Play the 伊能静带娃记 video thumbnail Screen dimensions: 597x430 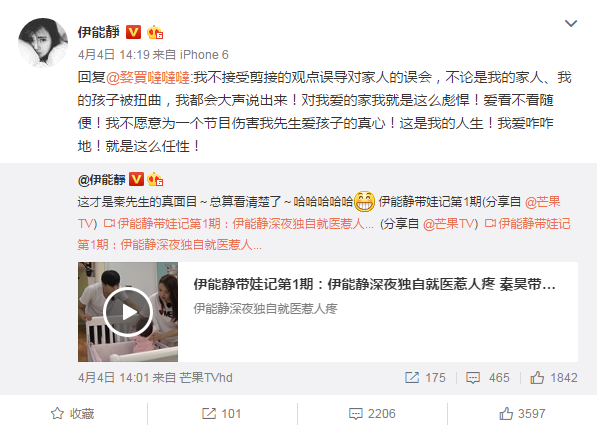(x=128, y=312)
